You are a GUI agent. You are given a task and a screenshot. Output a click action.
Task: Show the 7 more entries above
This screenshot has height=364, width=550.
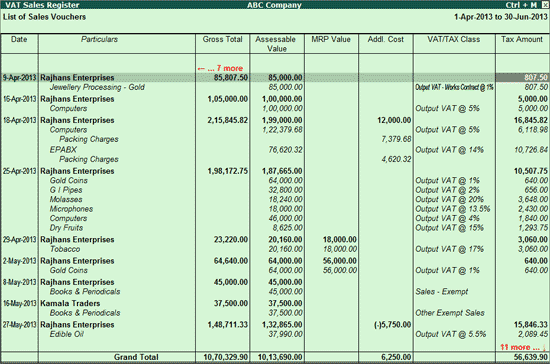tap(220, 68)
